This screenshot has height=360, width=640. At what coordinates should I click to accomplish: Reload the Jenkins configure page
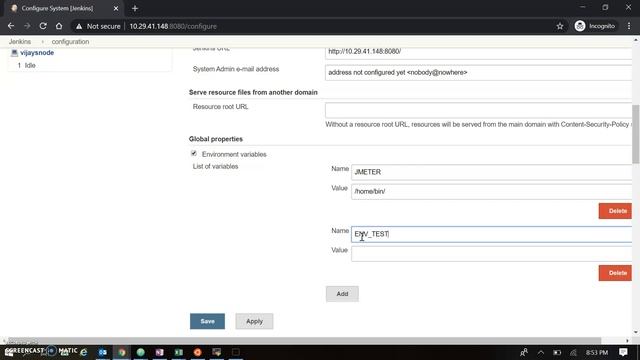click(x=43, y=26)
